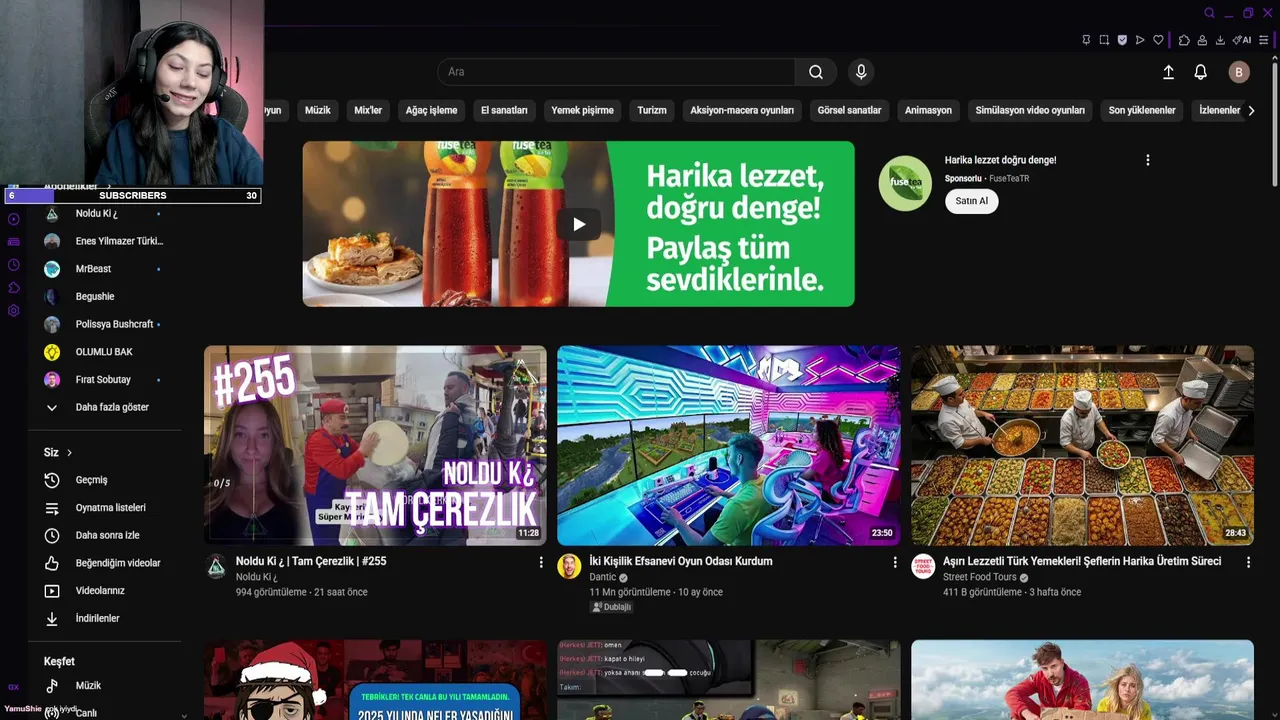Image resolution: width=1280 pixels, height=720 pixels.
Task: Play the FuseTea ad video
Action: (x=579, y=224)
